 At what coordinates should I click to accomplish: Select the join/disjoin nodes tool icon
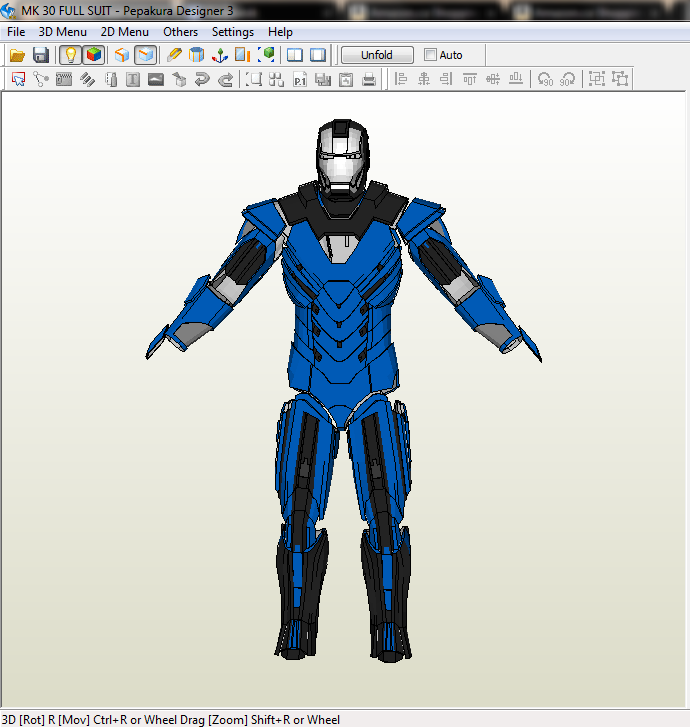point(41,79)
